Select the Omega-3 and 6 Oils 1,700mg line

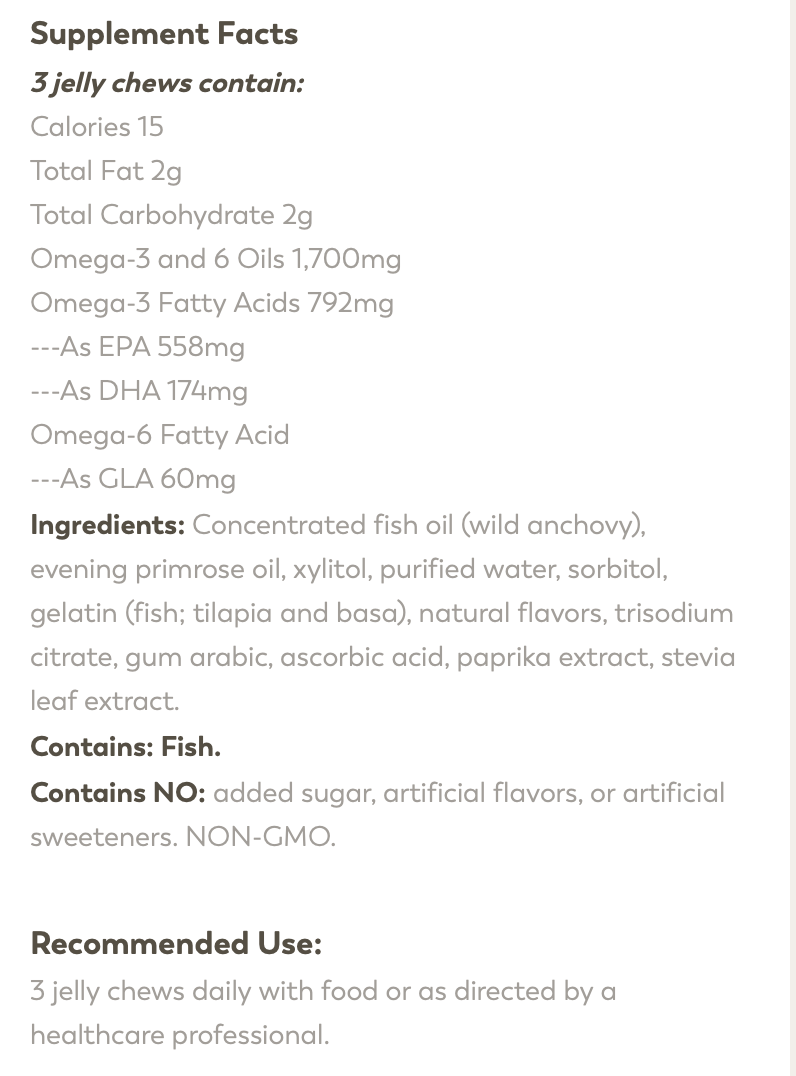(215, 259)
